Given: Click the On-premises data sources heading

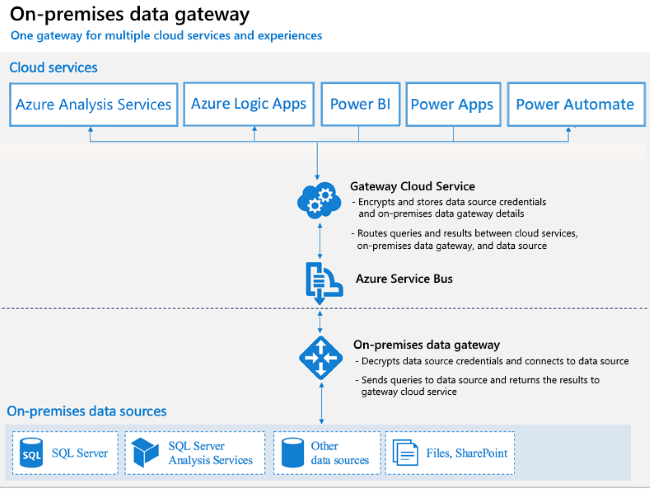Looking at the screenshot, I should tap(87, 411).
